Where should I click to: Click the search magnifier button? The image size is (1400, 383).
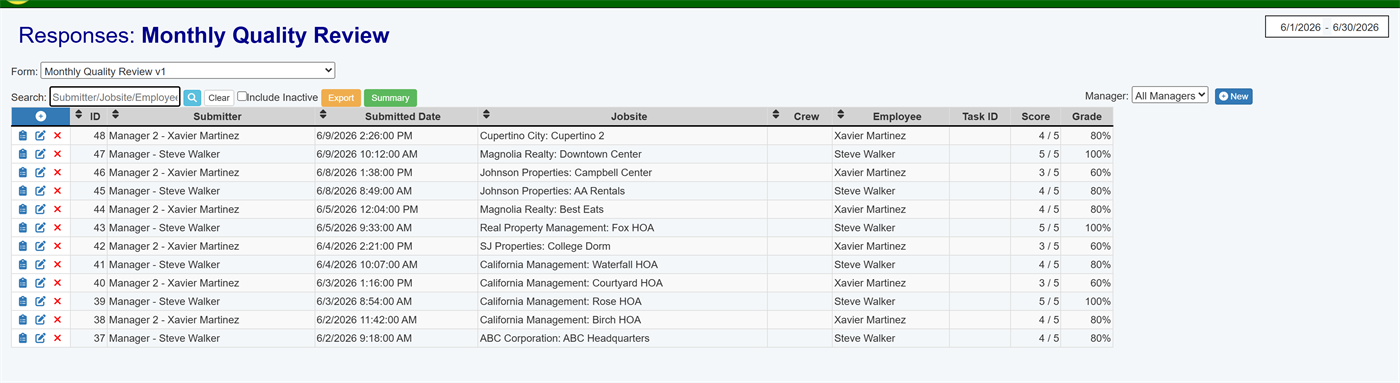(x=192, y=98)
